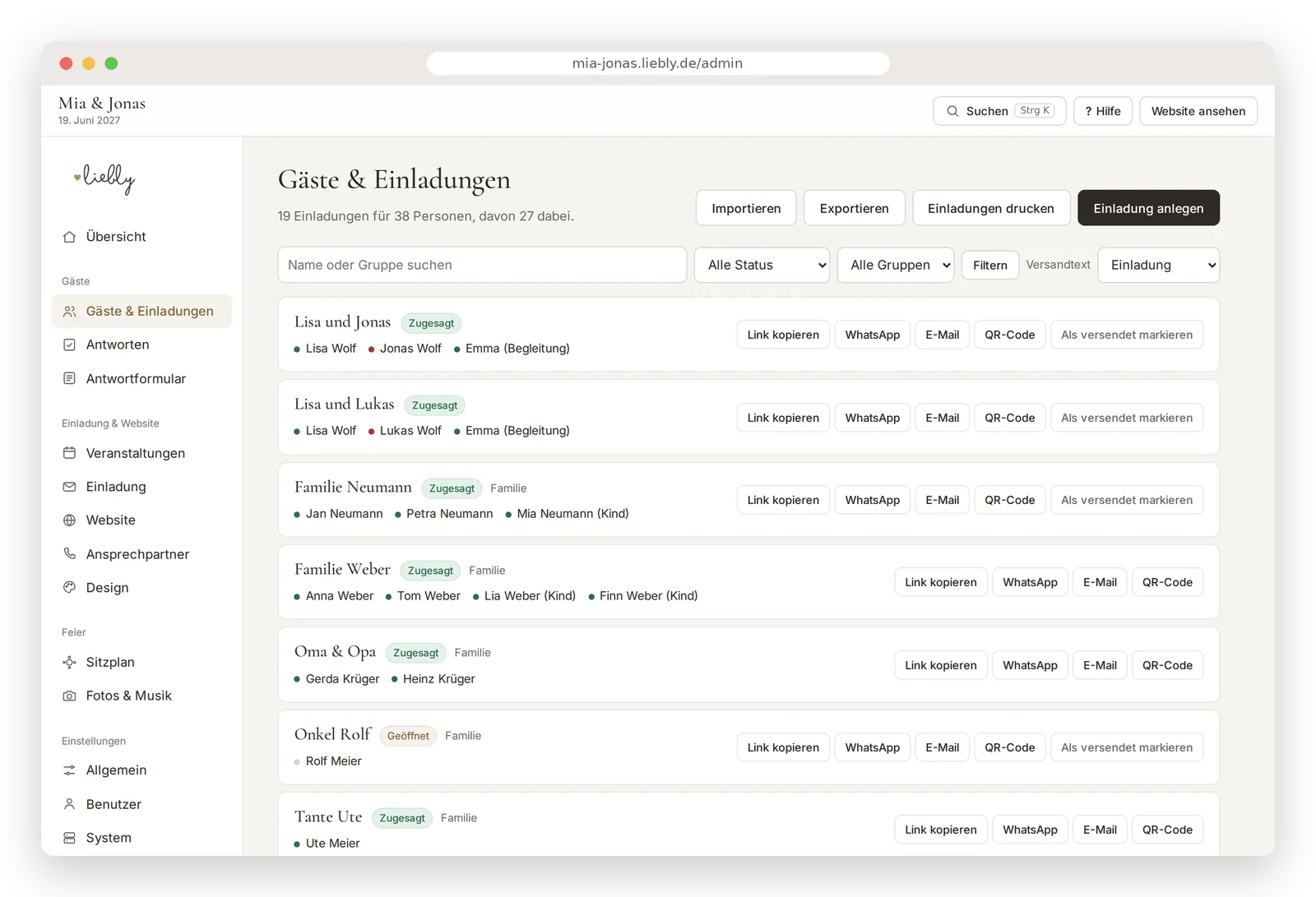Click the Antworten checkmark icon
1316x897 pixels.
tap(70, 345)
